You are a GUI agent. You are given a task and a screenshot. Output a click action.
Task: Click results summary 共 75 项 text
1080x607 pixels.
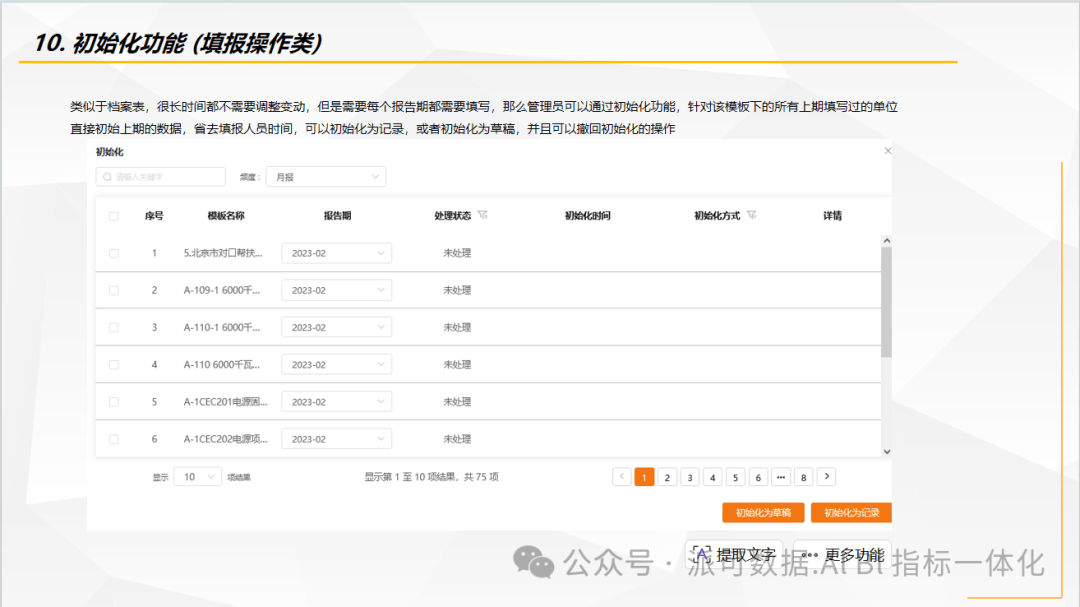coord(481,477)
